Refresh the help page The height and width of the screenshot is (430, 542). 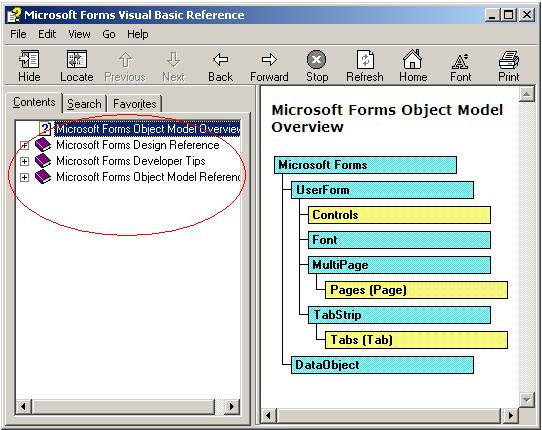point(365,59)
